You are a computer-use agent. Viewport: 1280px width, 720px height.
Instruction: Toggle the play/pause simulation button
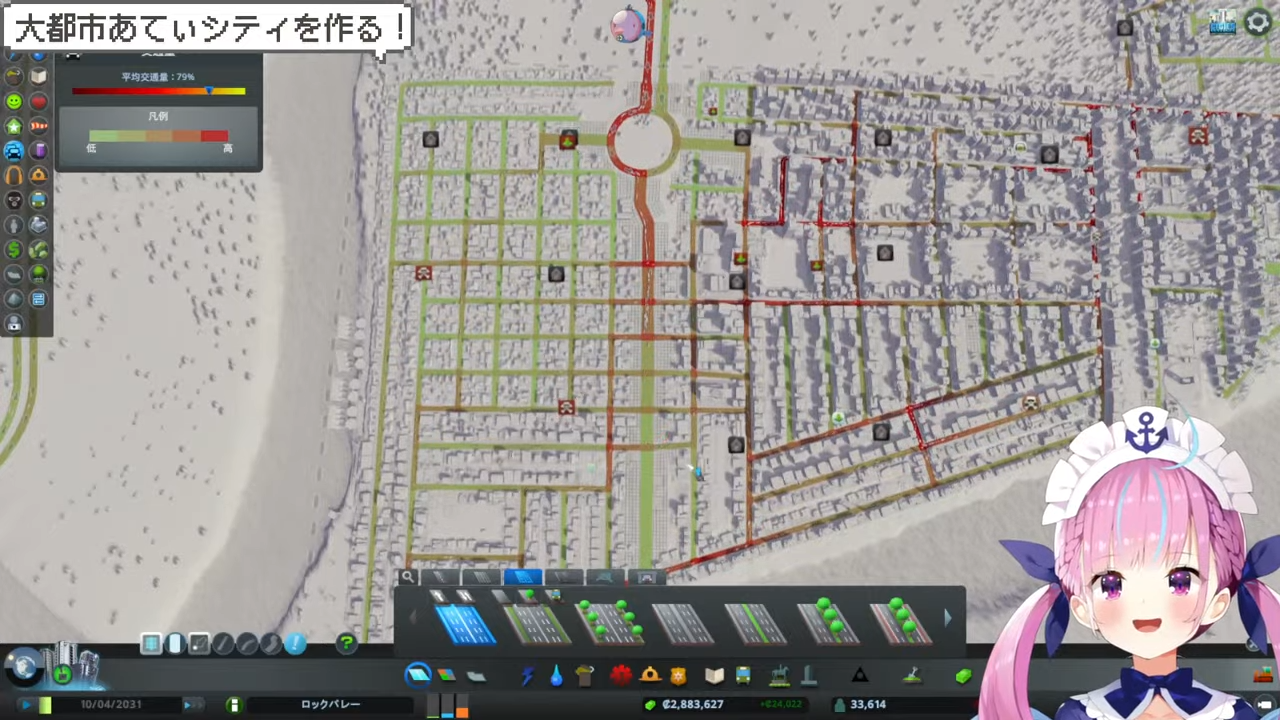25,705
